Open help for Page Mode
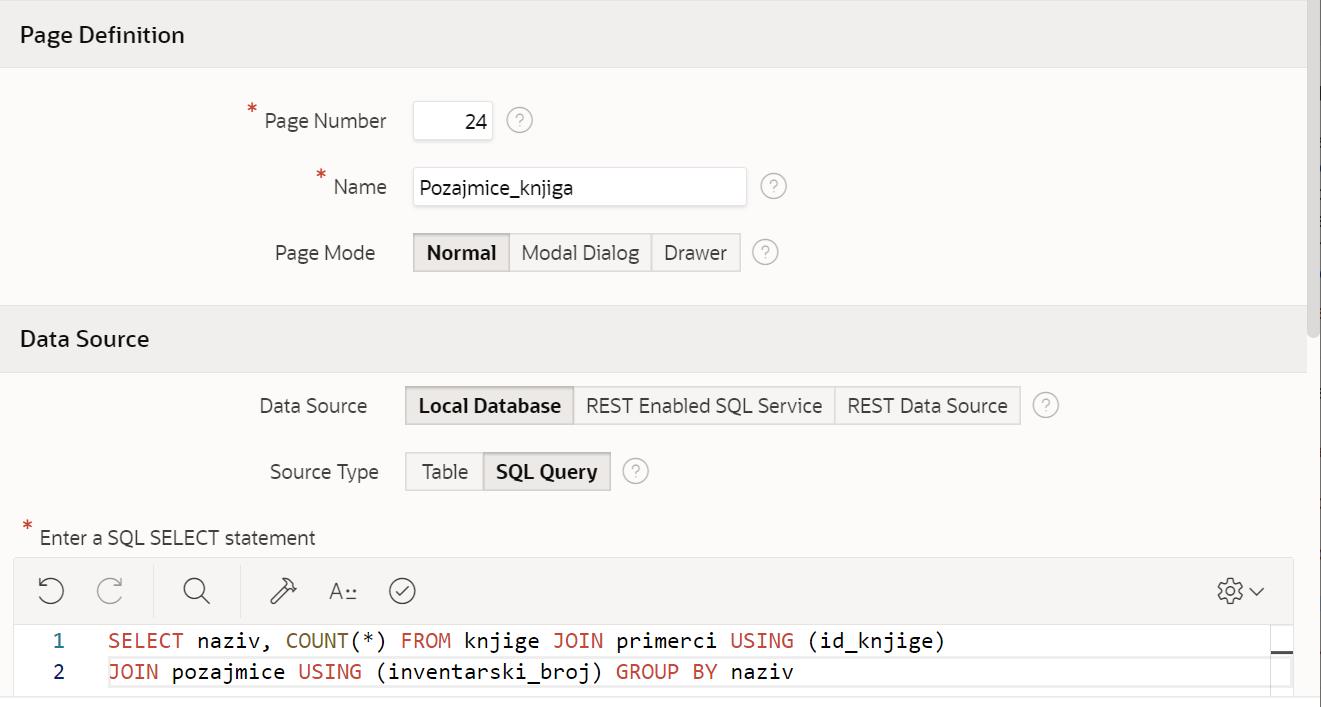The height and width of the screenshot is (707, 1321). [x=765, y=252]
